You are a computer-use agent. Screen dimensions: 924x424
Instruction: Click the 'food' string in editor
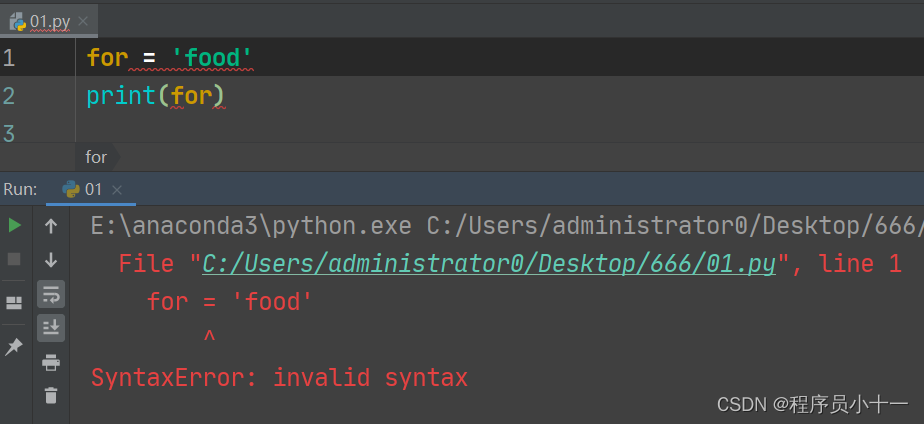coord(212,58)
